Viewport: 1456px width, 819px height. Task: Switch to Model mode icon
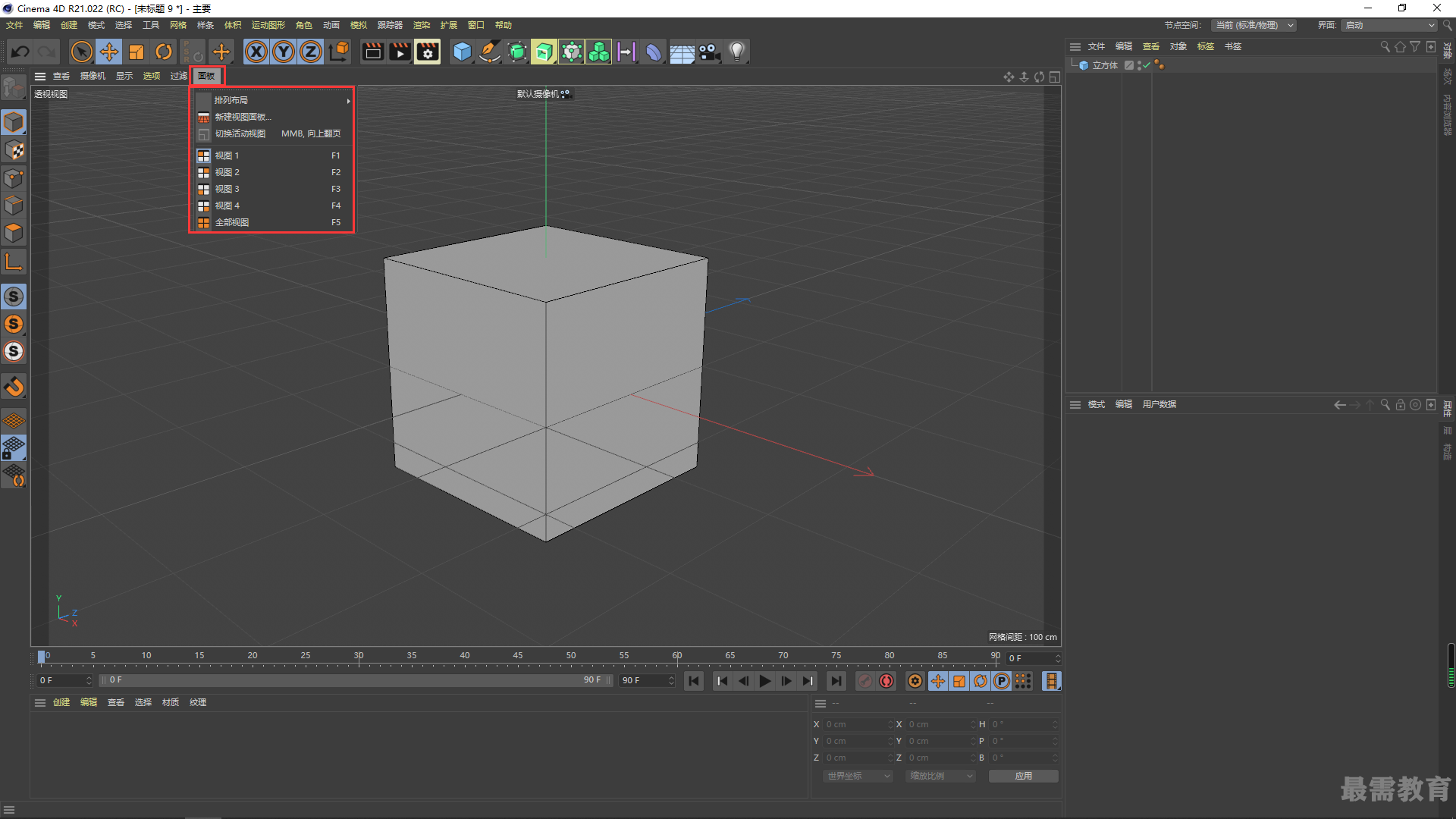(14, 122)
